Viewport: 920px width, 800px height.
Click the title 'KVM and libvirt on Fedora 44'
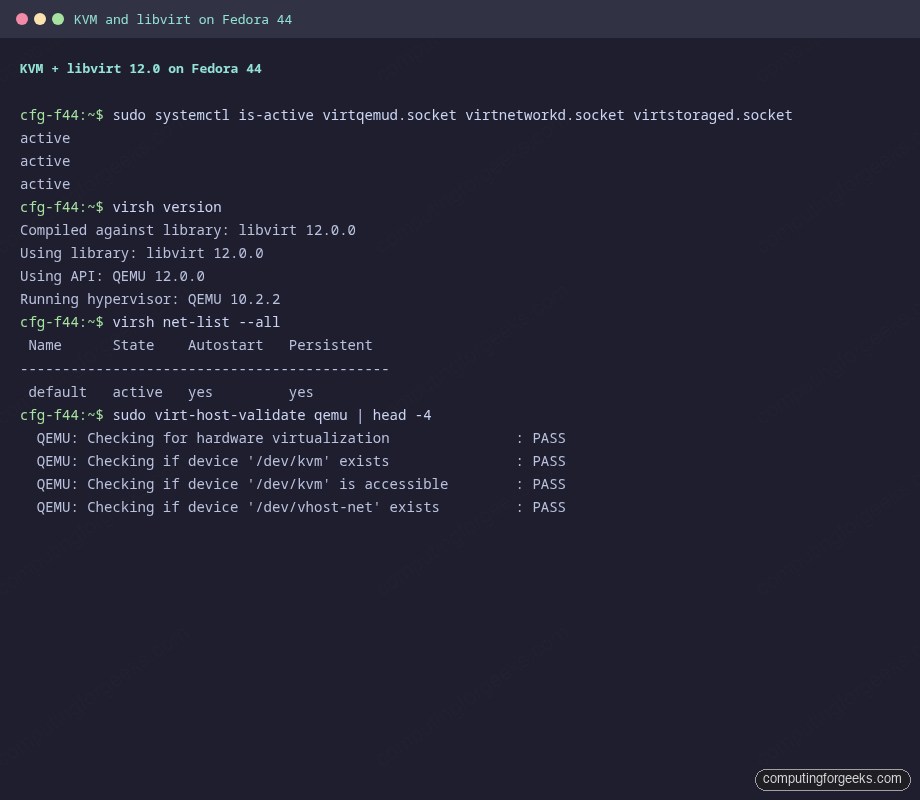[182, 20]
